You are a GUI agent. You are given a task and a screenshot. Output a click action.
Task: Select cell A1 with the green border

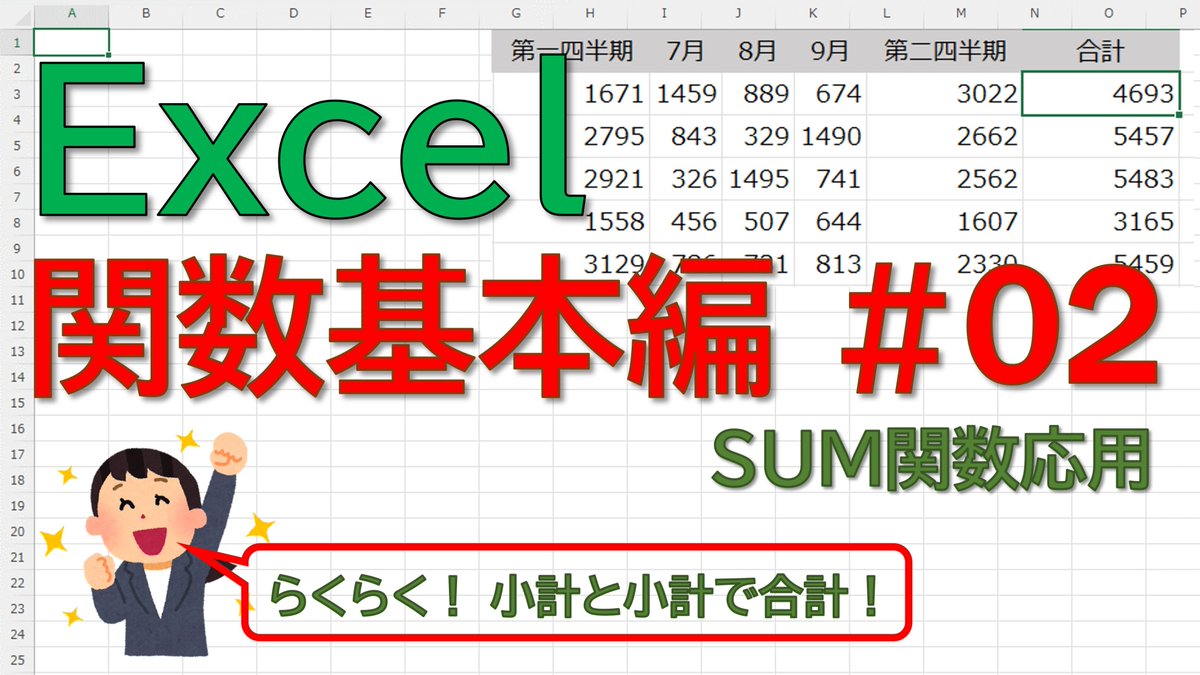point(71,42)
